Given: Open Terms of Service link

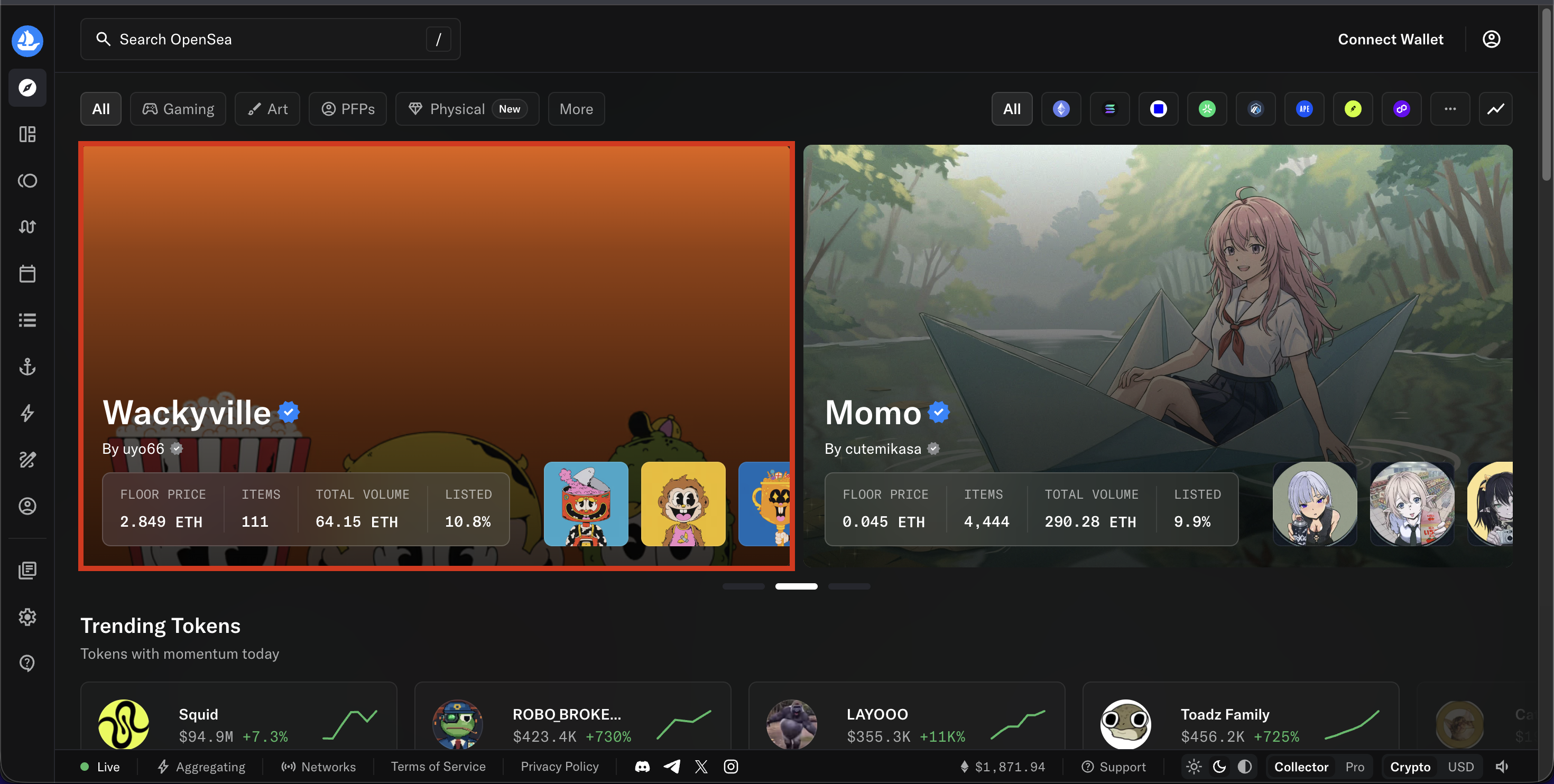Looking at the screenshot, I should (x=438, y=767).
